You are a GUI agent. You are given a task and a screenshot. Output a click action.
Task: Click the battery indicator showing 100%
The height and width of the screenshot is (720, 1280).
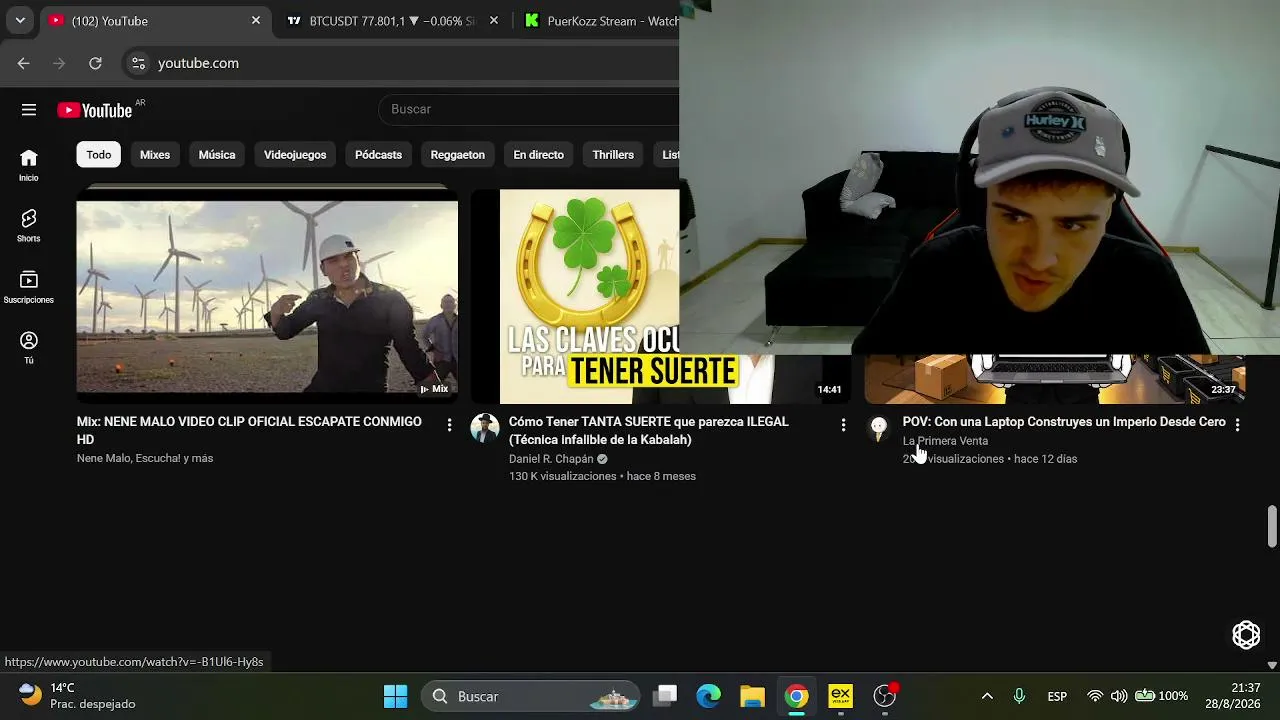point(1161,696)
